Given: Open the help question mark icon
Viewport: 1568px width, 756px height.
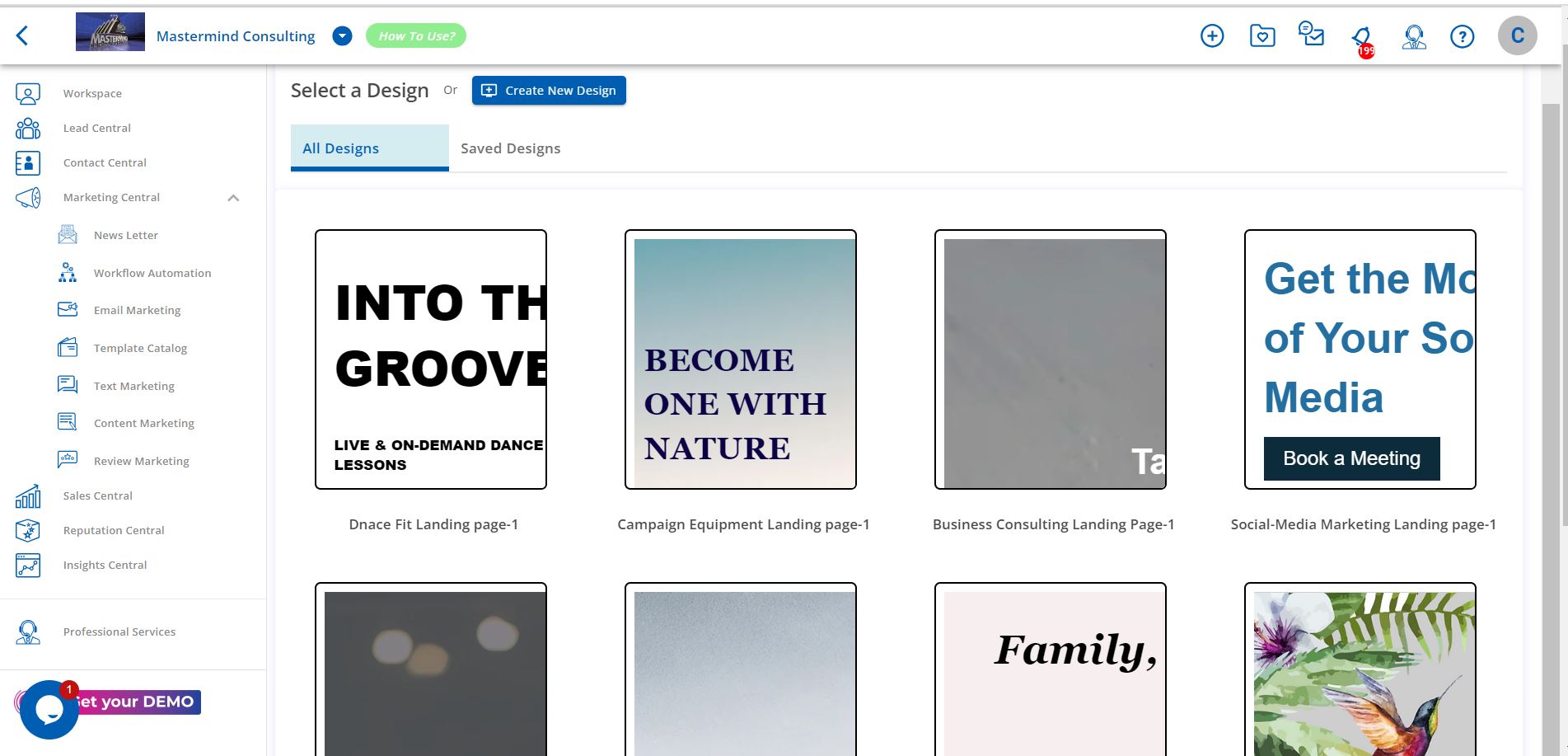Looking at the screenshot, I should click(x=1463, y=36).
